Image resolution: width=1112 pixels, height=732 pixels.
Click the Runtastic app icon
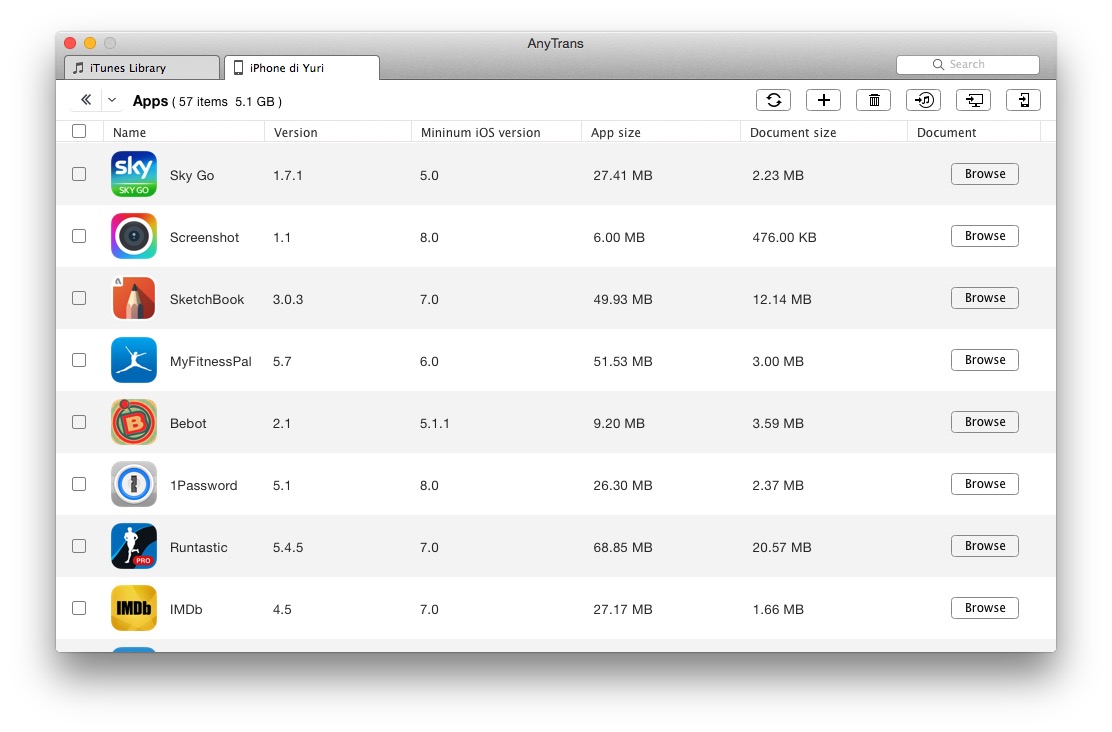point(133,546)
